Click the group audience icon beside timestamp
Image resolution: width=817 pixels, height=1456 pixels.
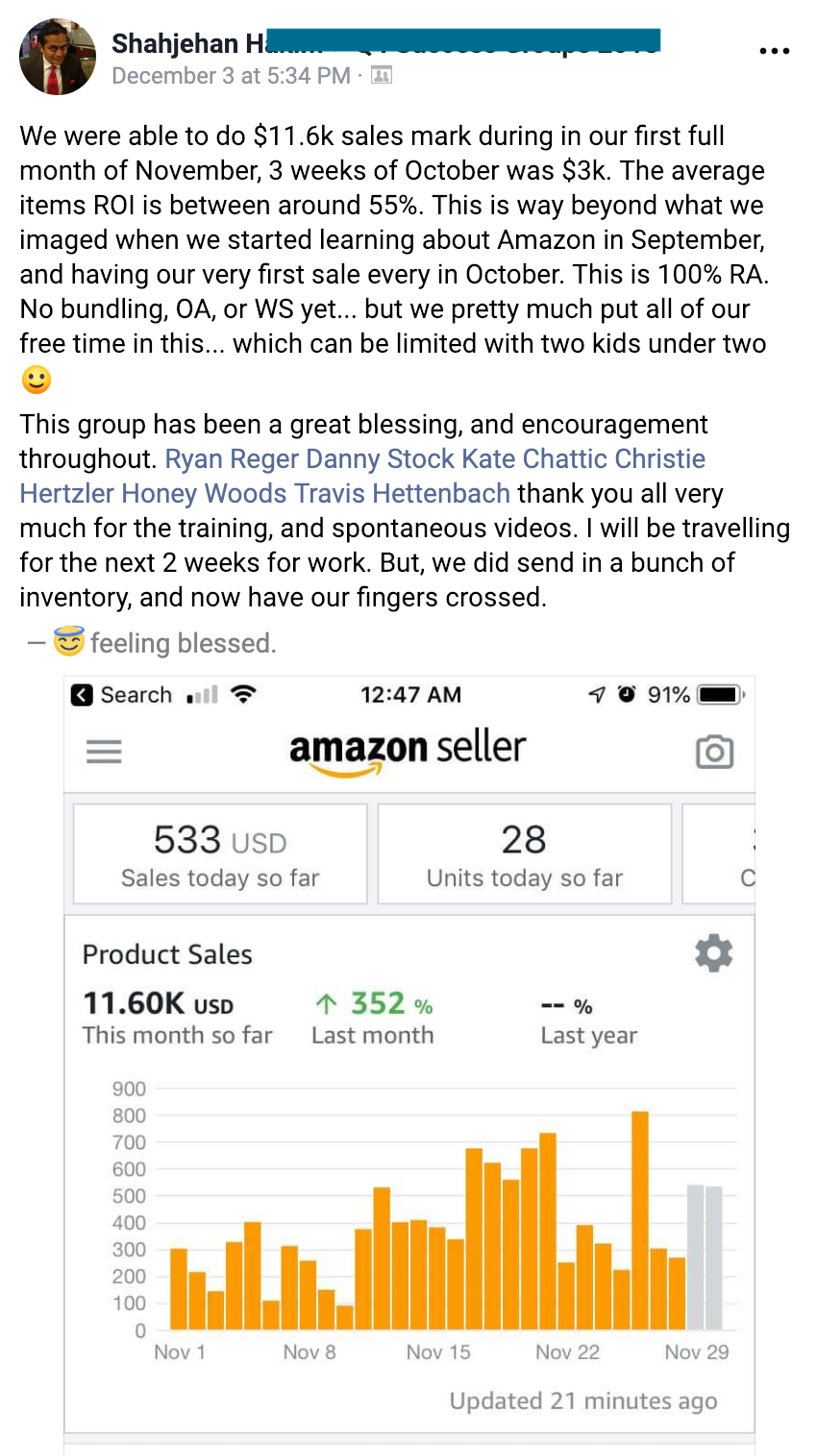pyautogui.click(x=382, y=75)
